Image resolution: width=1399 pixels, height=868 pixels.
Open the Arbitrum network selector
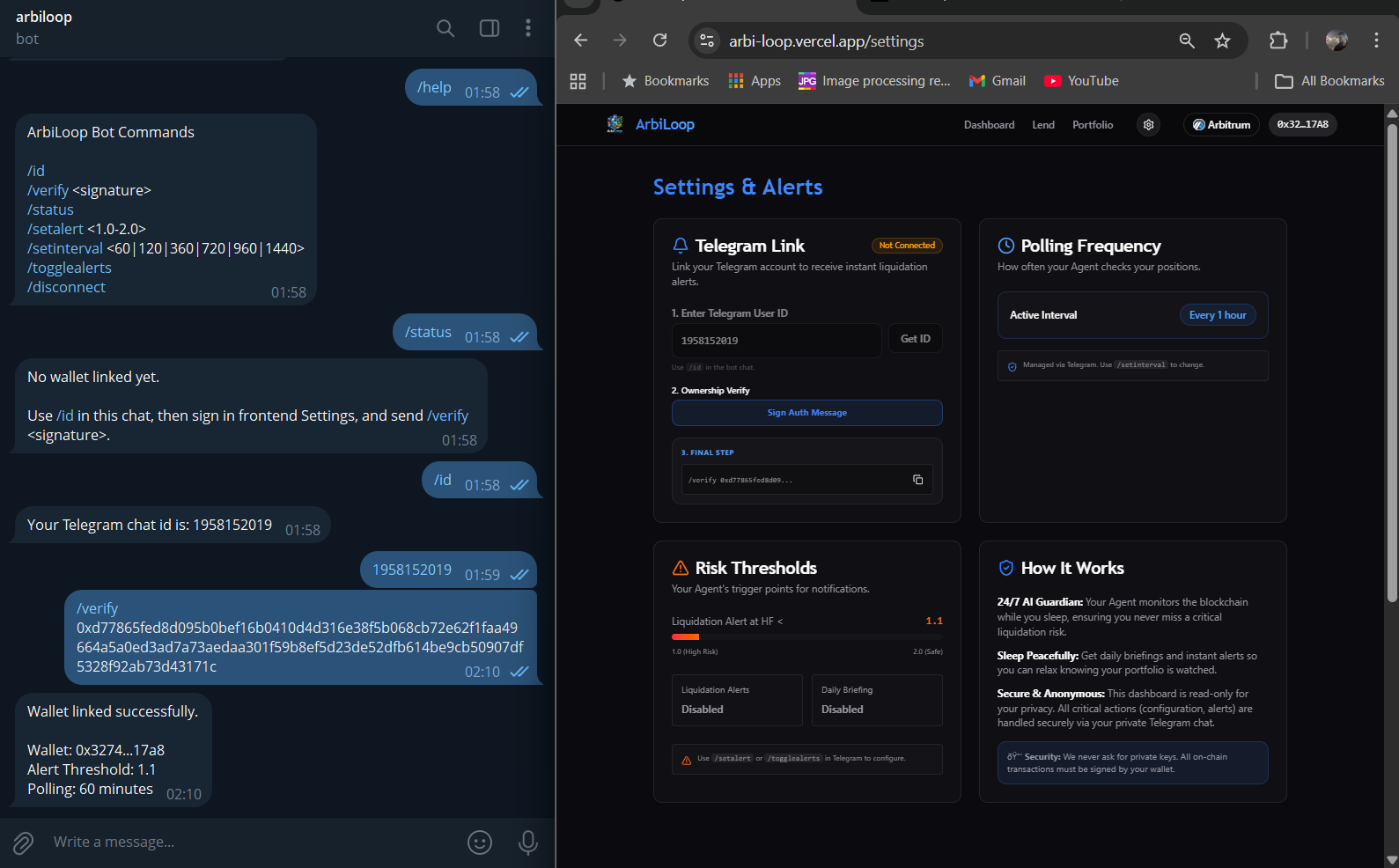[1221, 125]
